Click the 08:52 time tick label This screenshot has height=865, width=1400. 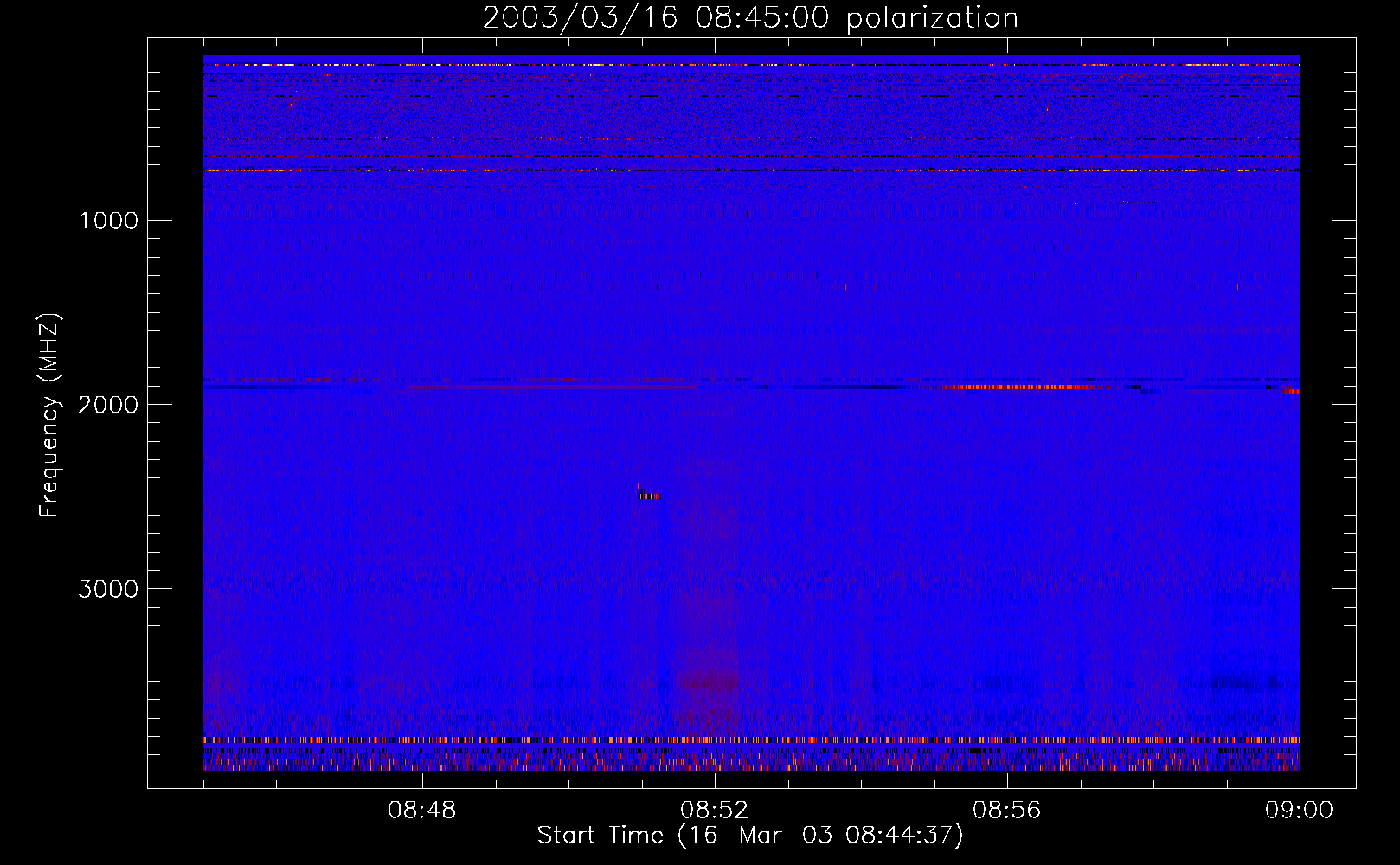715,811
